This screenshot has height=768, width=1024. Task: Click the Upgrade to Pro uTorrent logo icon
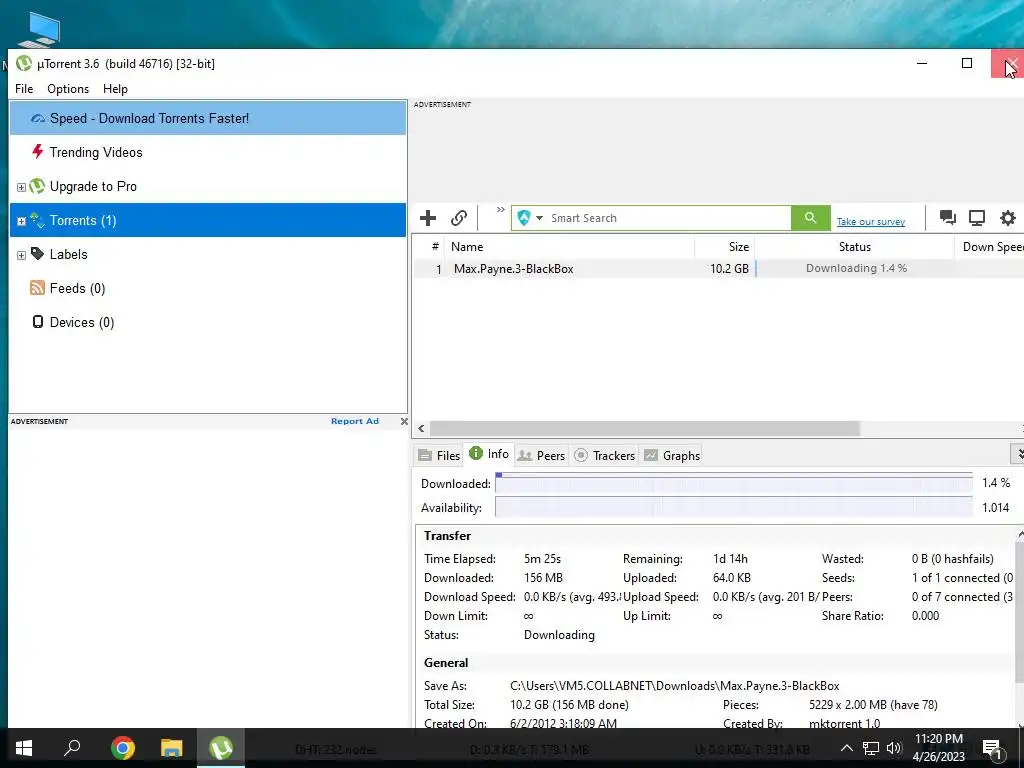(x=37, y=186)
